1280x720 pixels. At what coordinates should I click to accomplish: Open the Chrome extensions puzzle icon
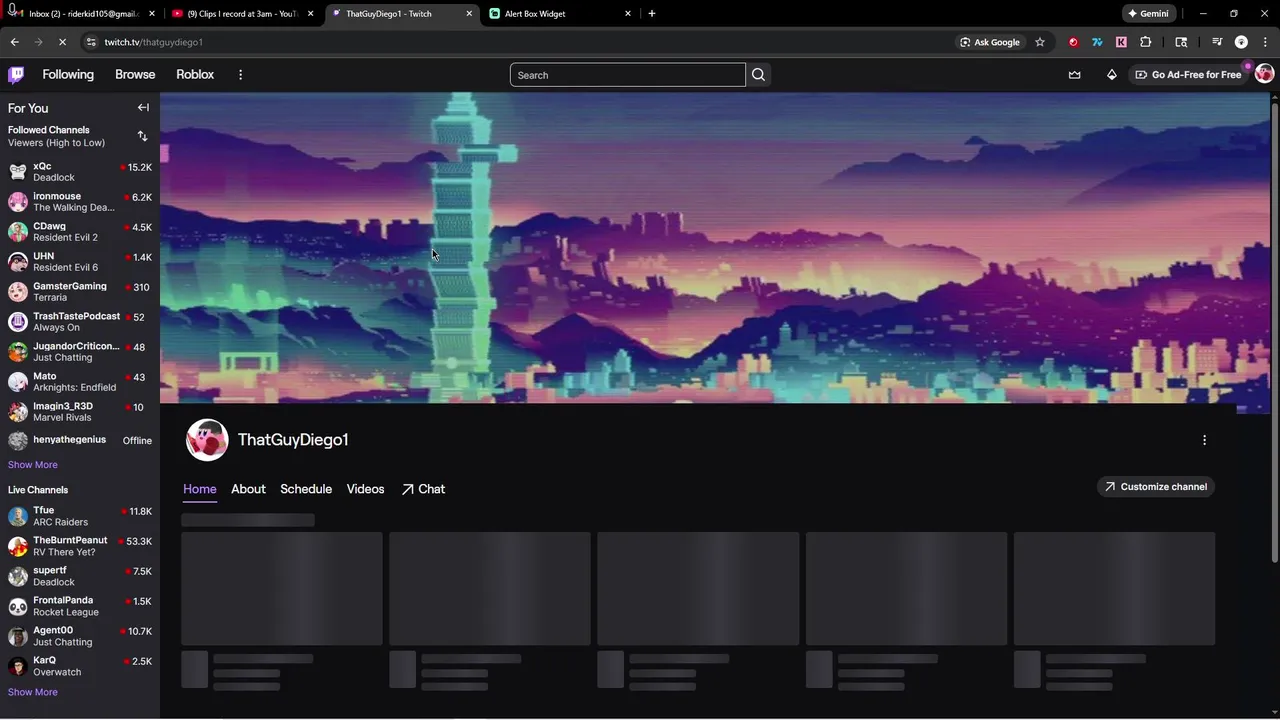[x=1146, y=42]
